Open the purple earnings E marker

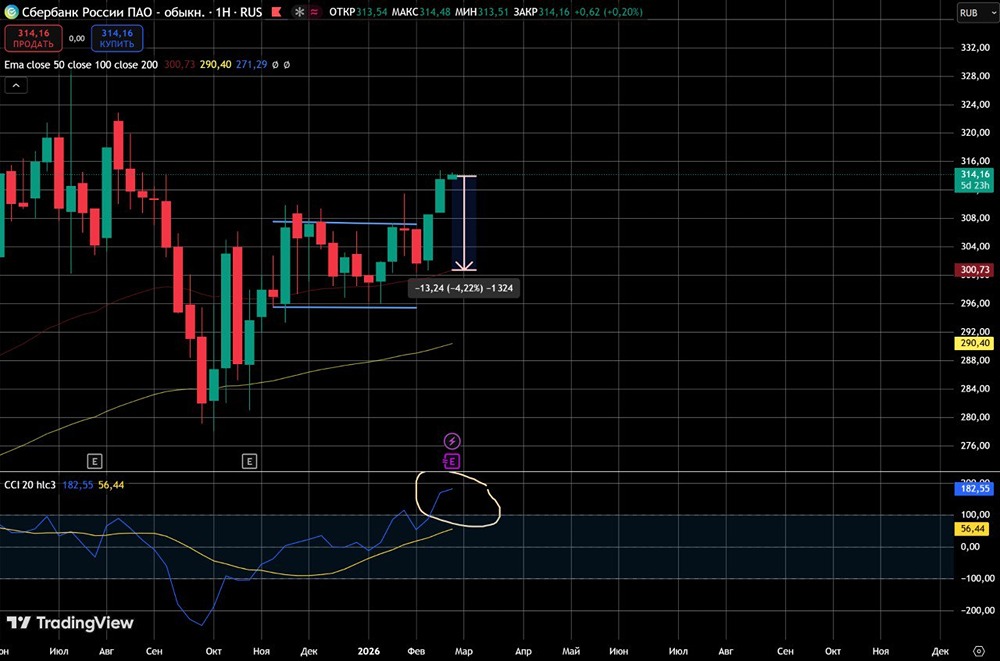coord(452,461)
